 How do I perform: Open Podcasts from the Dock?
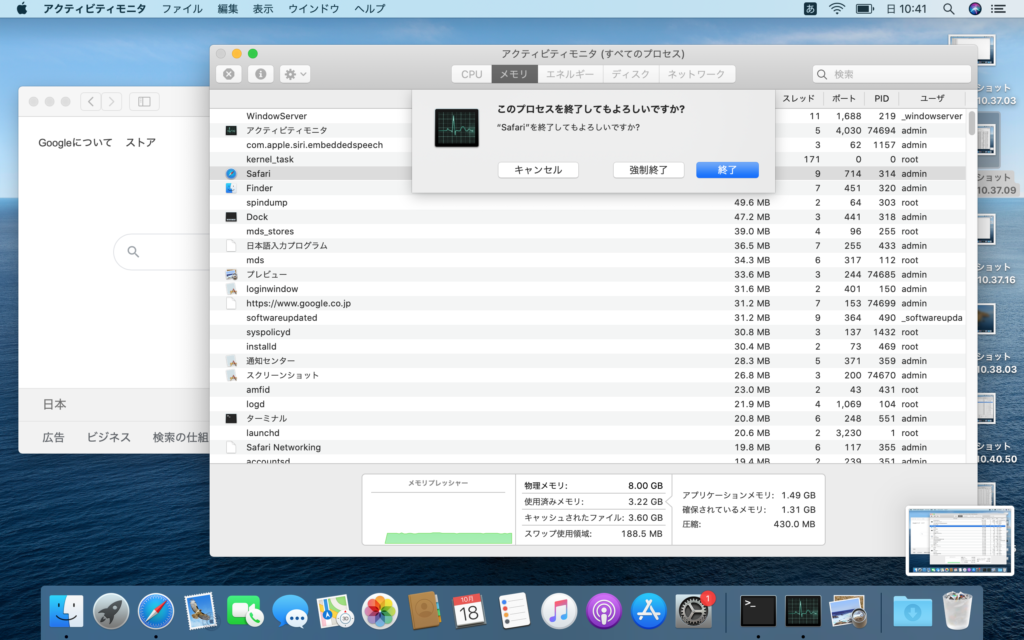tap(603, 612)
